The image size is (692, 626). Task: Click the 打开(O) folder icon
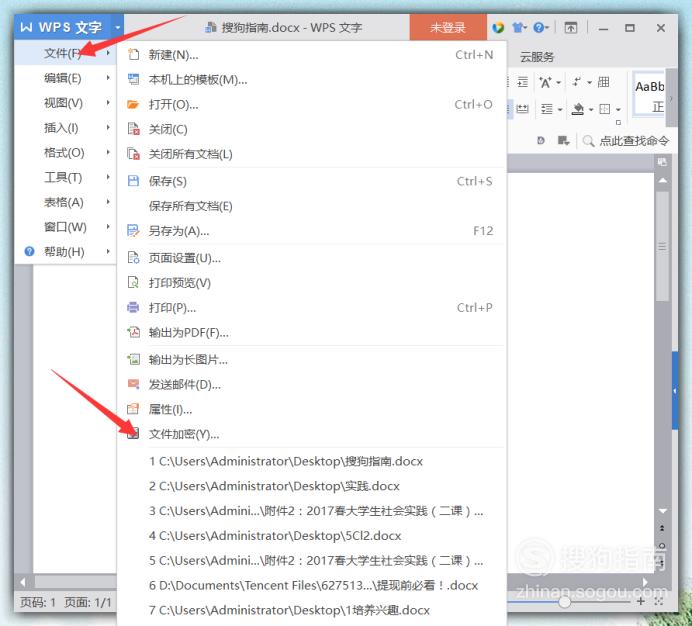coord(133,105)
